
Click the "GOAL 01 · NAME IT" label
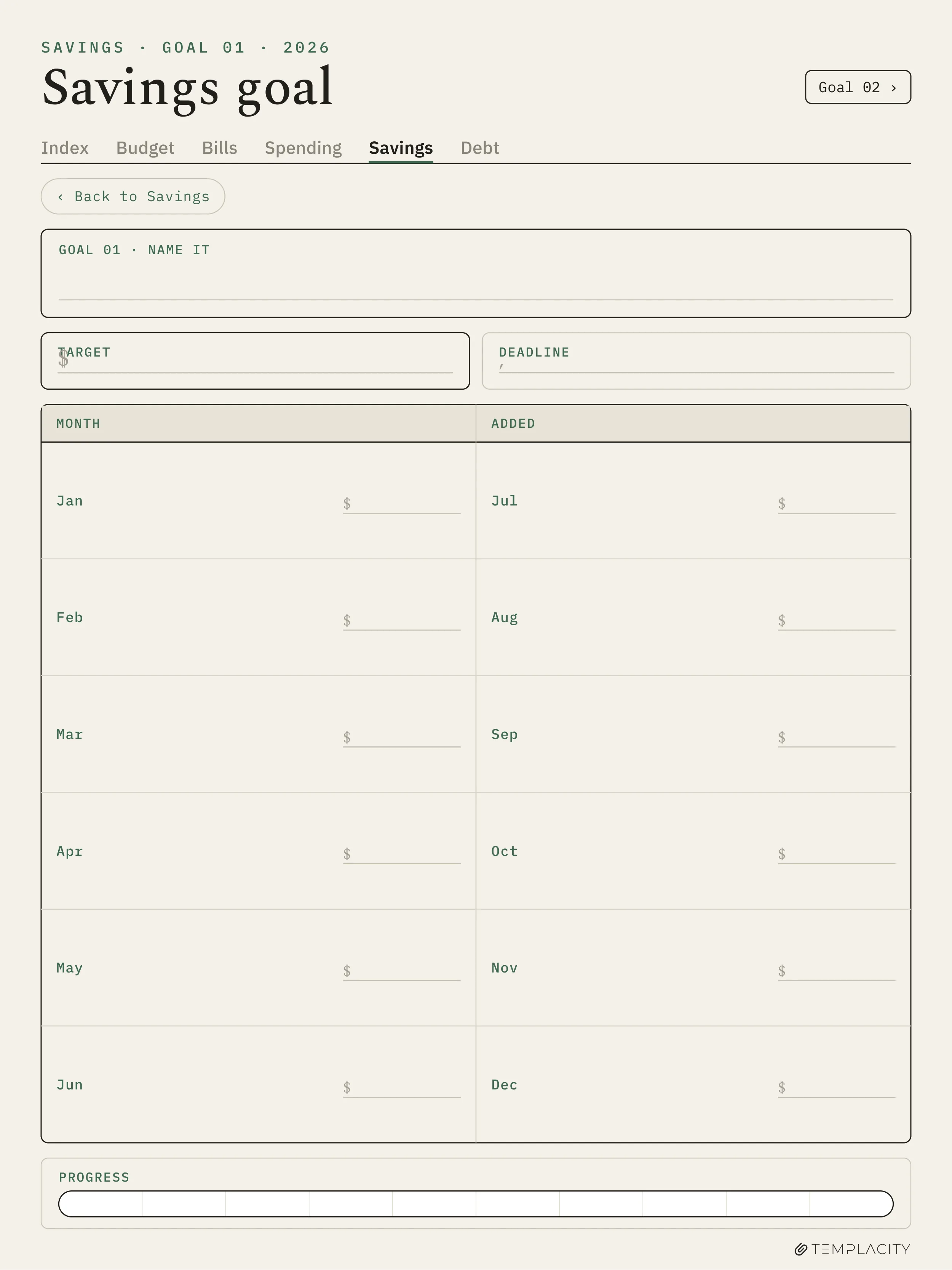pos(134,250)
